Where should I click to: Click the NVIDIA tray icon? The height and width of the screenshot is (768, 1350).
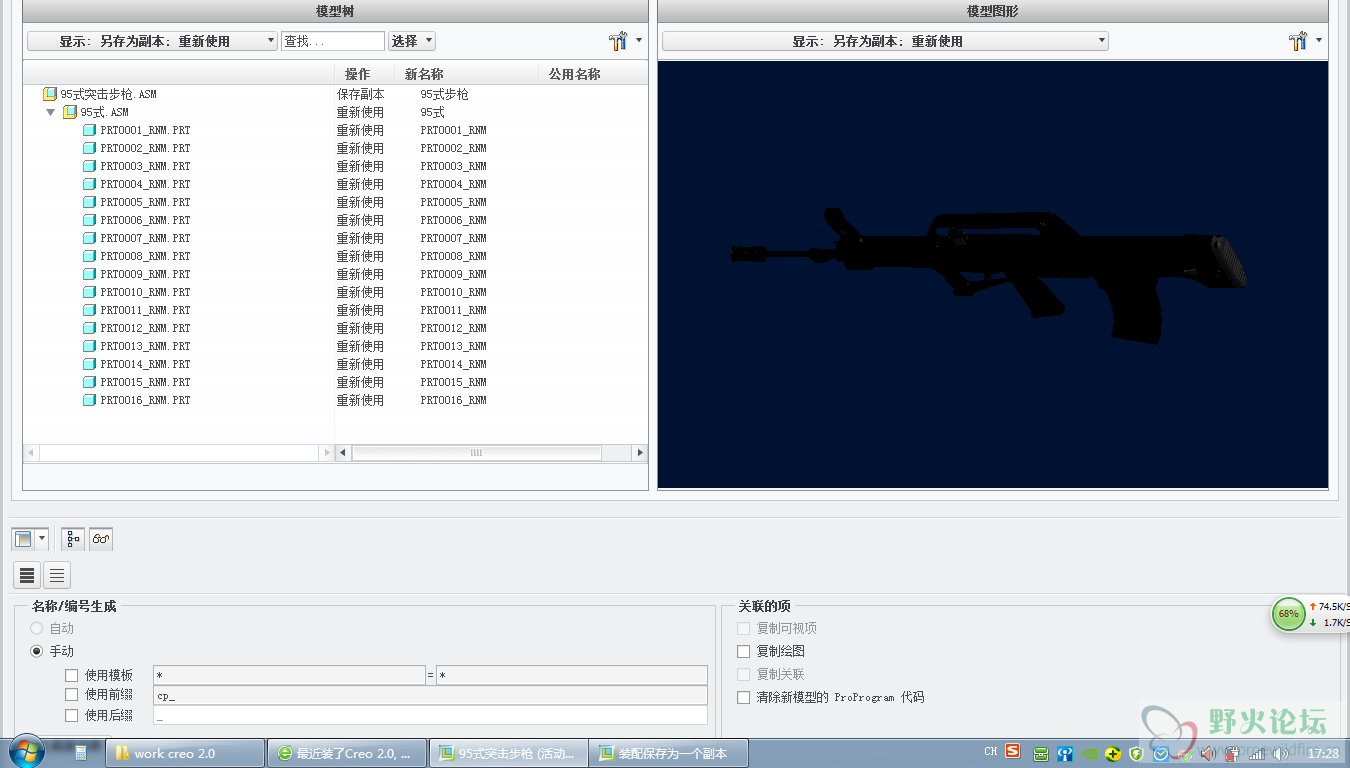click(1090, 753)
